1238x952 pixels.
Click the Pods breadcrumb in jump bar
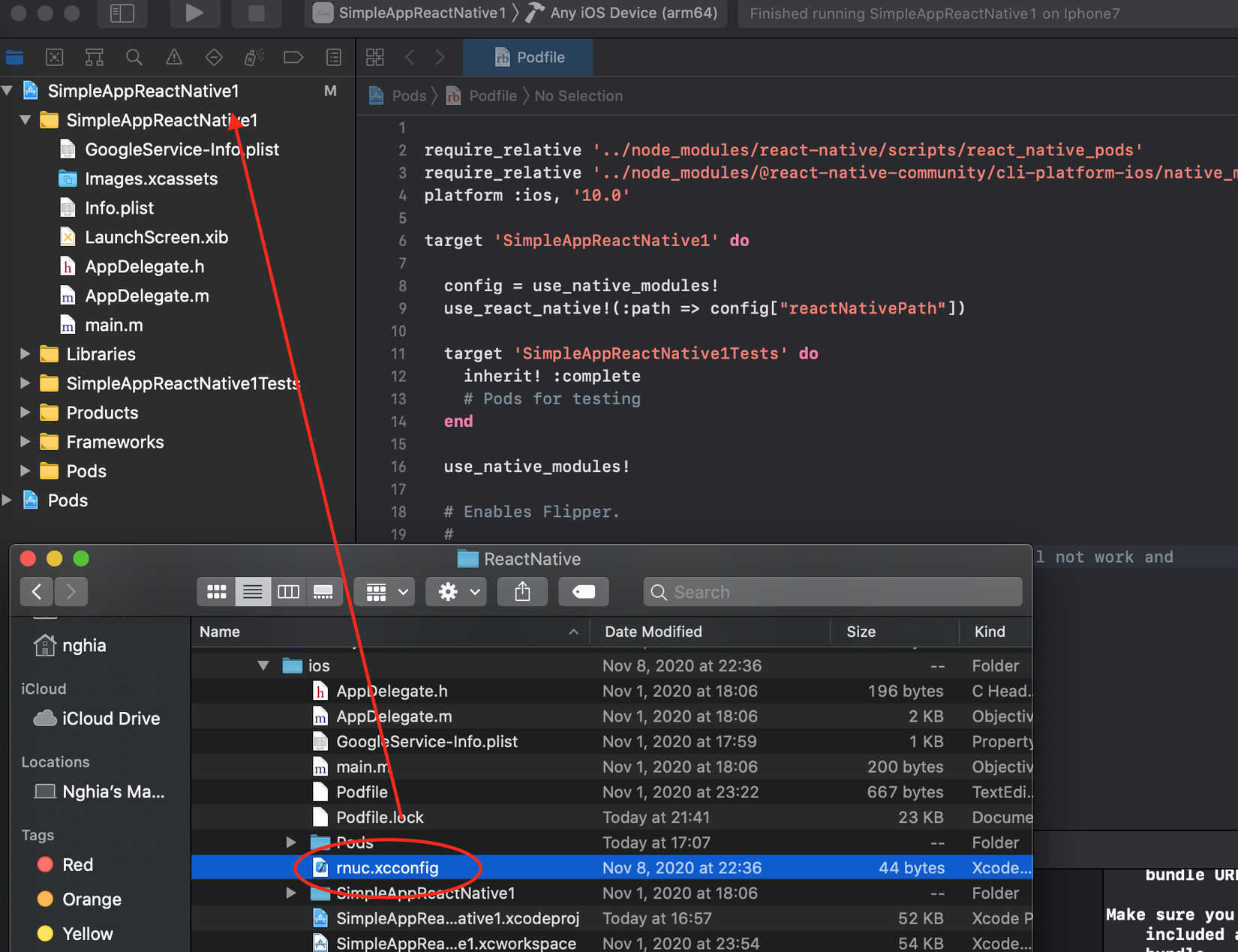[408, 96]
